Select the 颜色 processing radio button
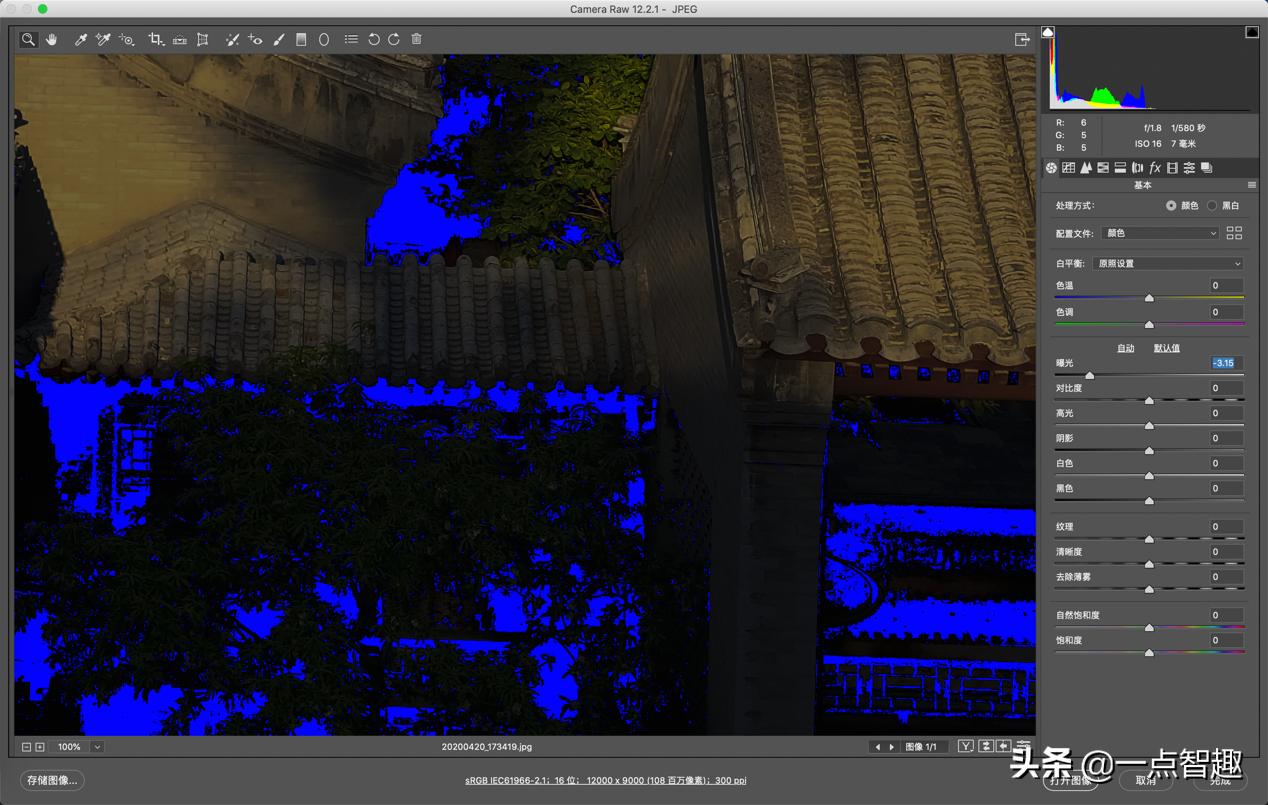The height and width of the screenshot is (805, 1268). (1171, 205)
